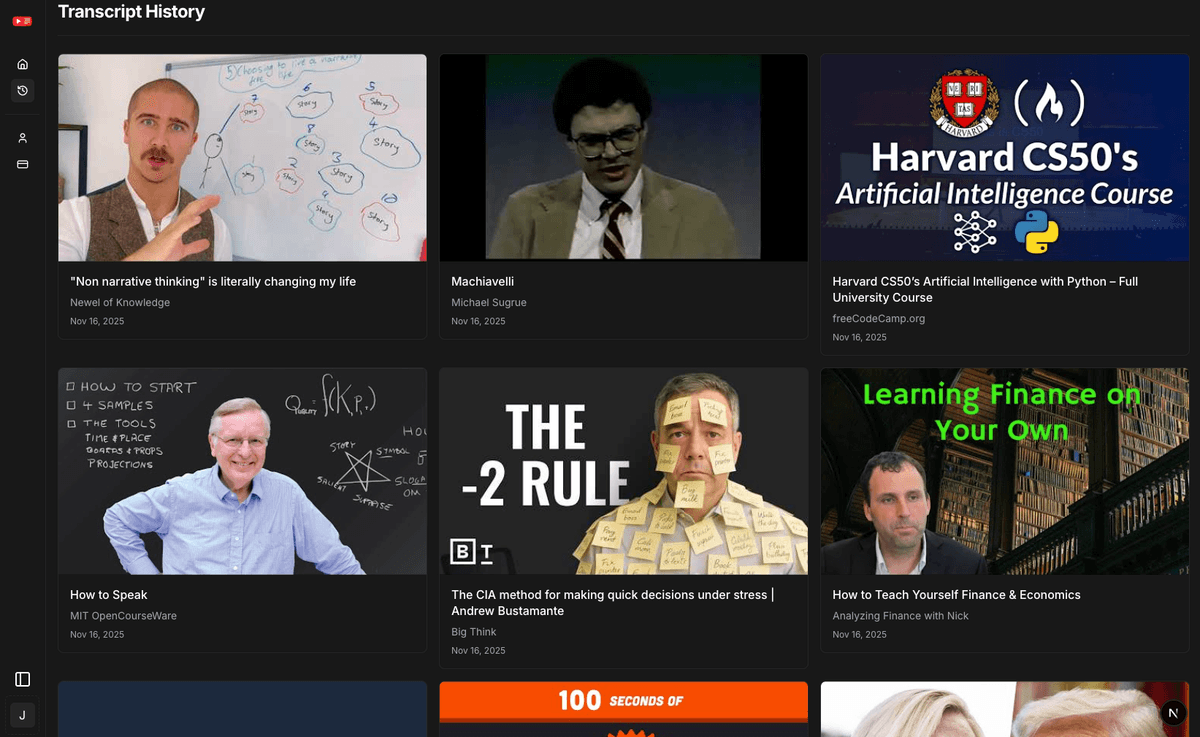Open the Machiavelli lecture thumbnail
This screenshot has height=737, width=1200.
click(624, 158)
